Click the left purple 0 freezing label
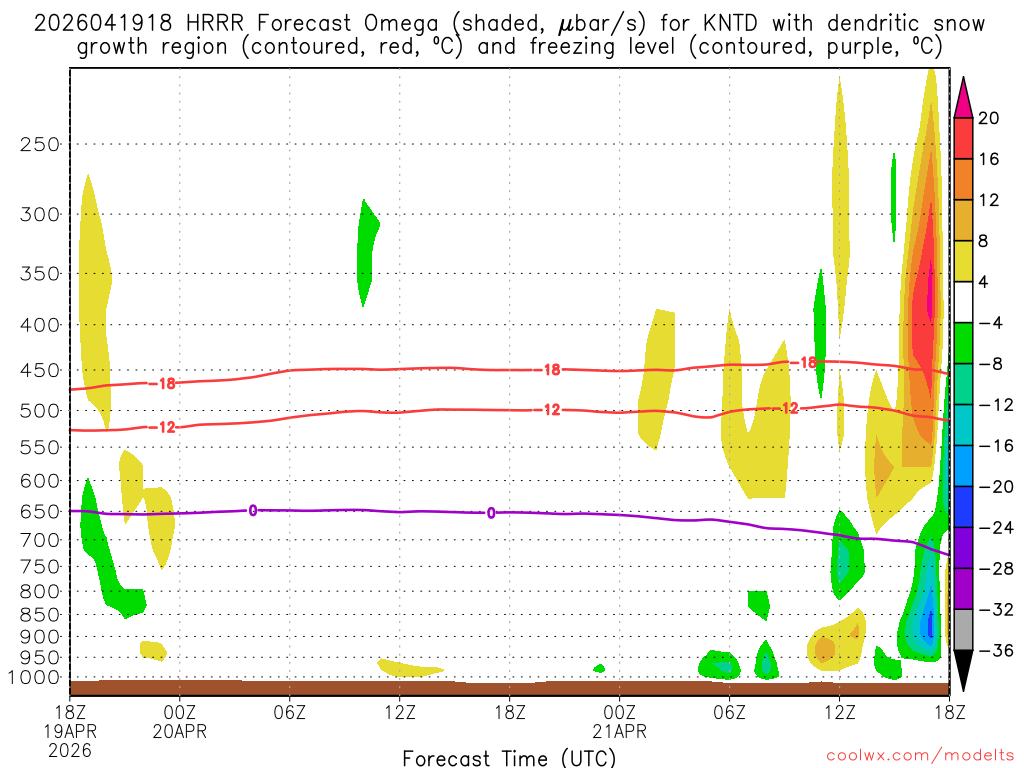 [253, 511]
